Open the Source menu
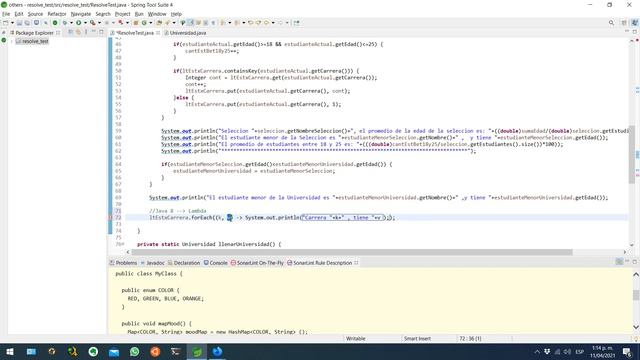Viewport: 640px width, 360px height. 35,14
